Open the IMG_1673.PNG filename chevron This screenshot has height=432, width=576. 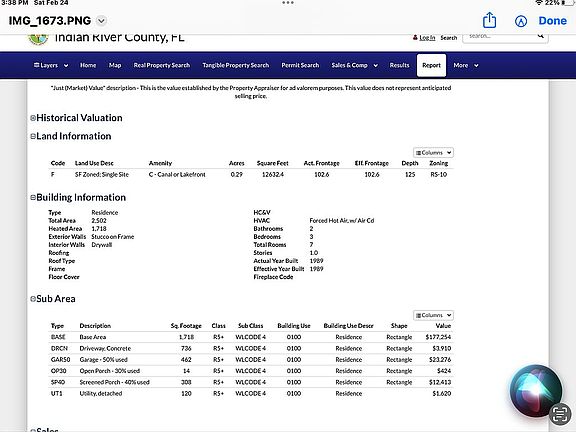pyautogui.click(x=101, y=21)
